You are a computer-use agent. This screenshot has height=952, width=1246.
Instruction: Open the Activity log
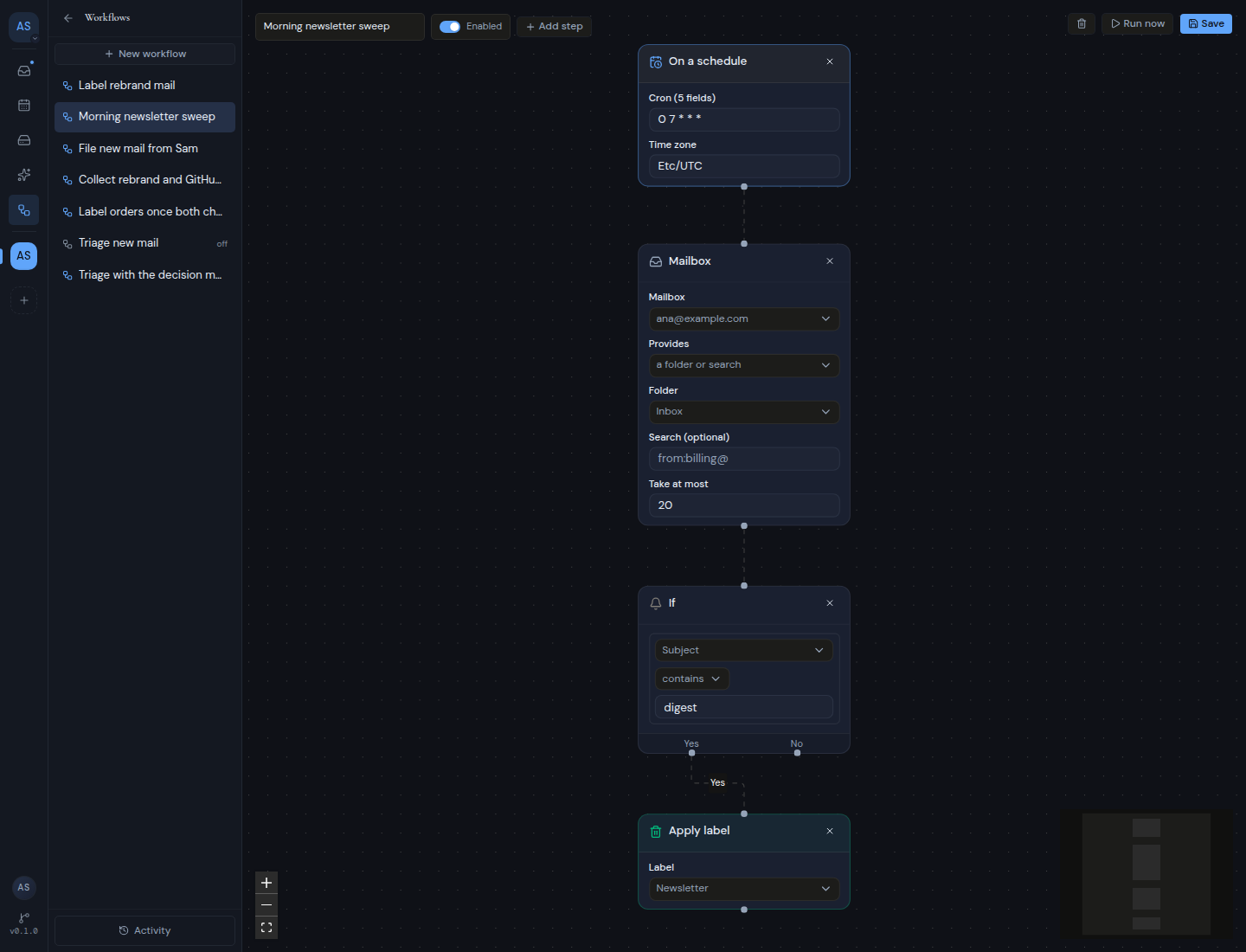pos(145,931)
